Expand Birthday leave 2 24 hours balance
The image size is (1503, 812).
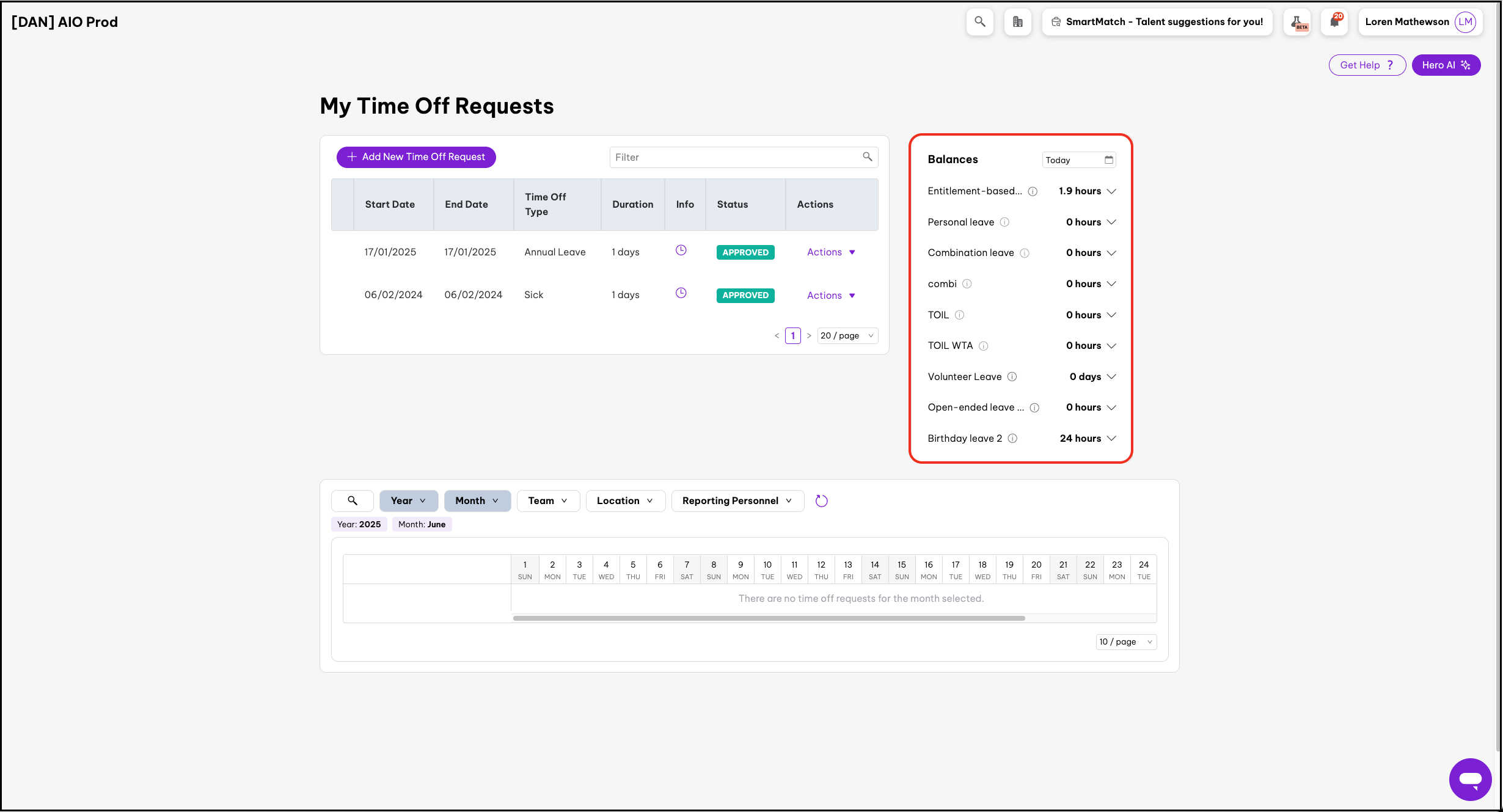(1111, 439)
